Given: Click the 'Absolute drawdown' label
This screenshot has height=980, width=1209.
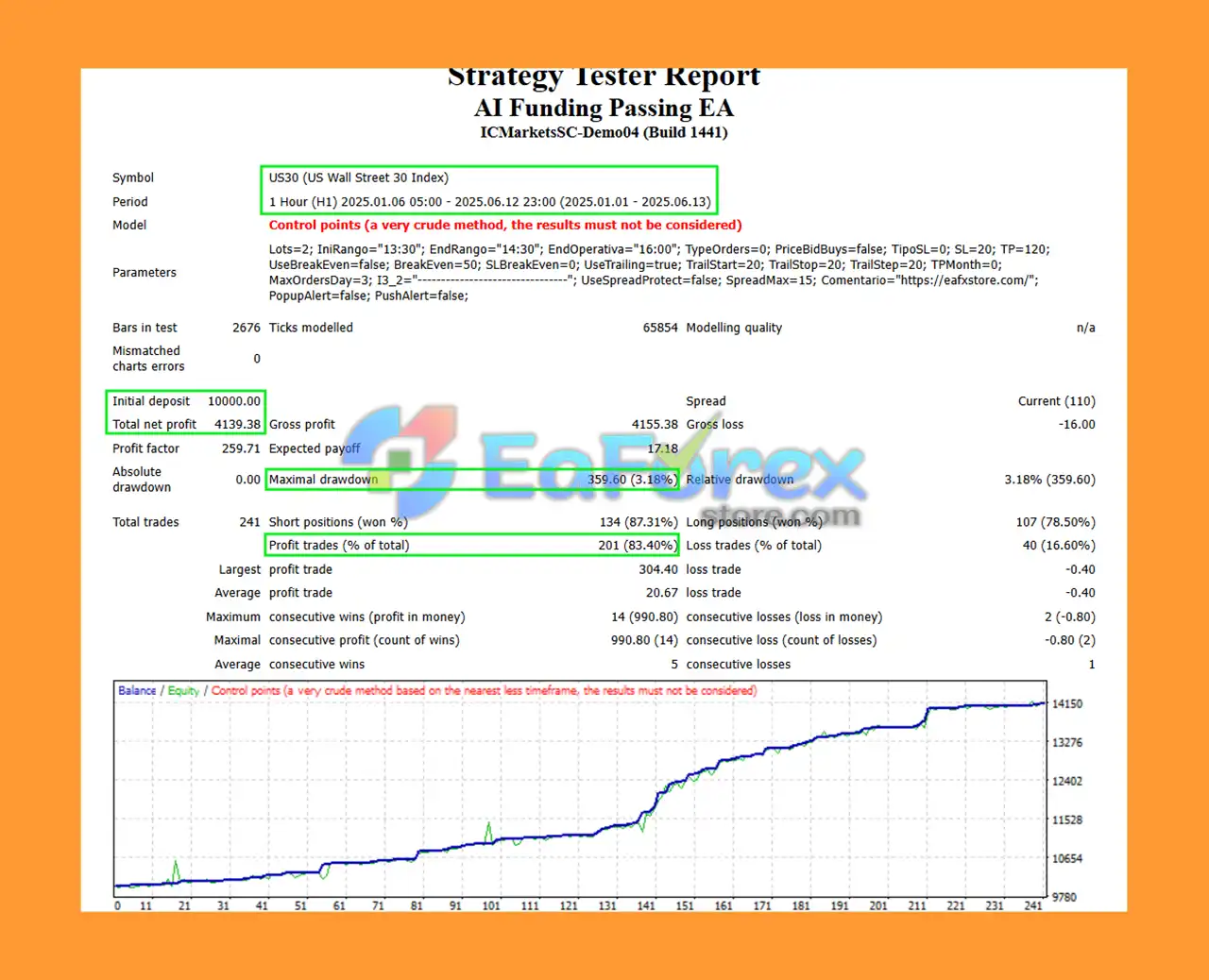Looking at the screenshot, I should [142, 480].
